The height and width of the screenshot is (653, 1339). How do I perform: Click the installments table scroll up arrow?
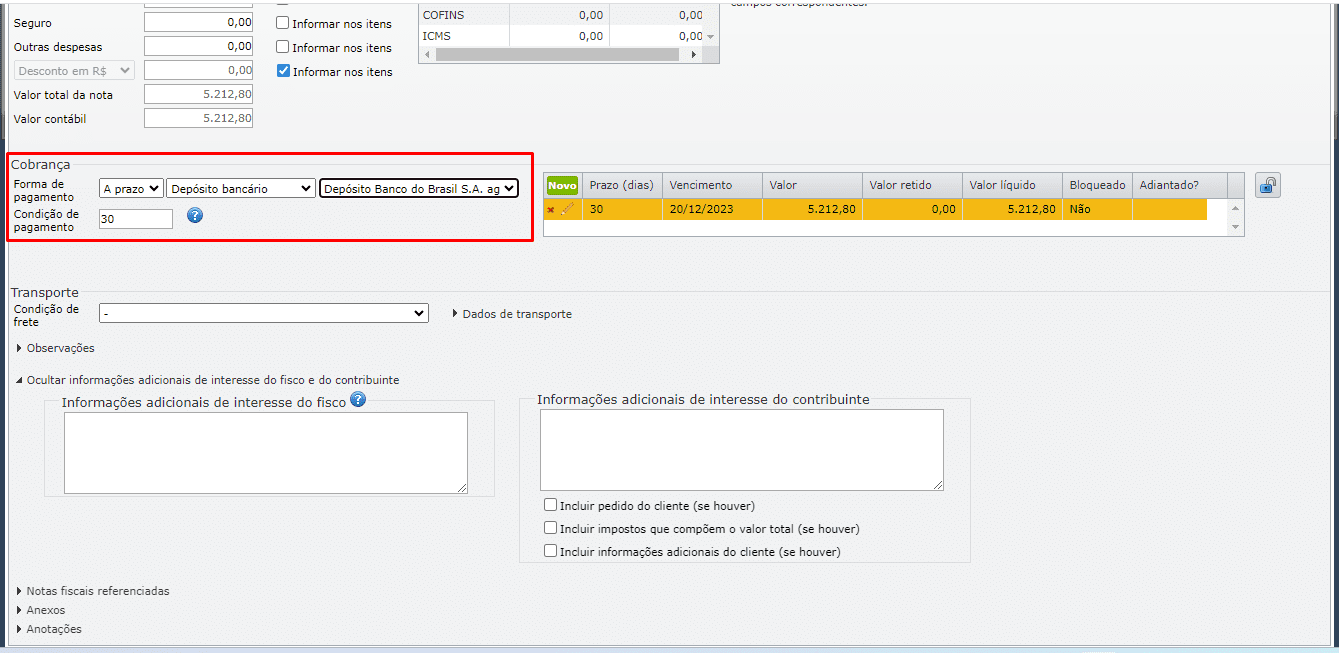(1236, 208)
